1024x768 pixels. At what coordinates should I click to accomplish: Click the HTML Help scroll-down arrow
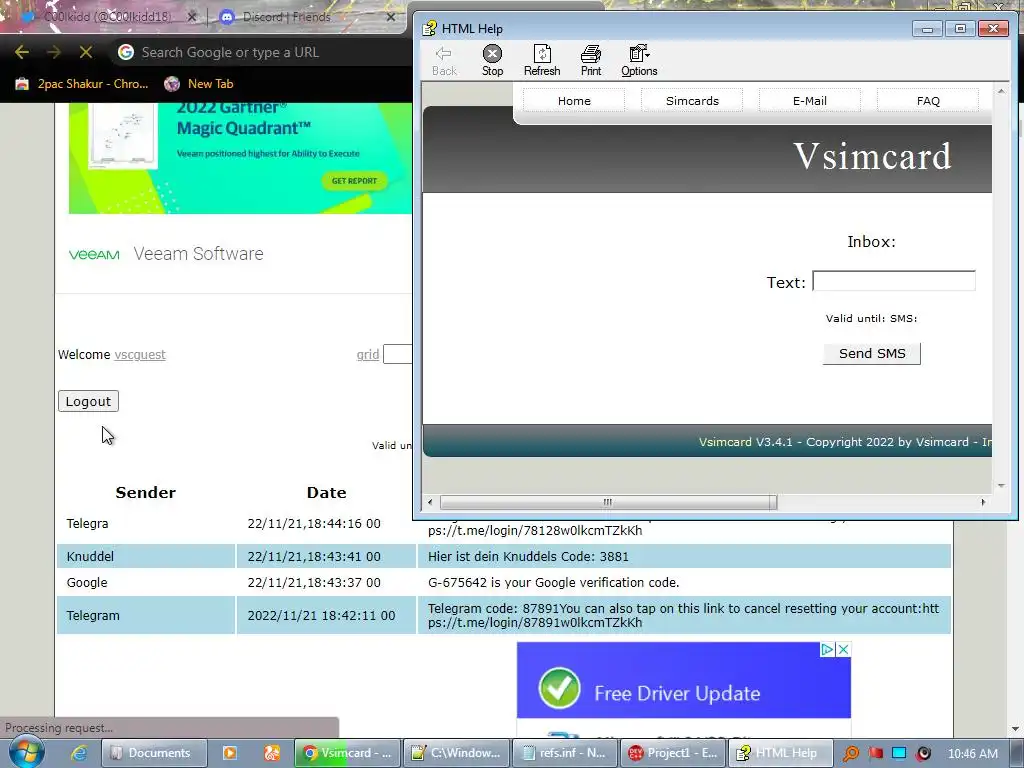pyautogui.click(x=1001, y=485)
